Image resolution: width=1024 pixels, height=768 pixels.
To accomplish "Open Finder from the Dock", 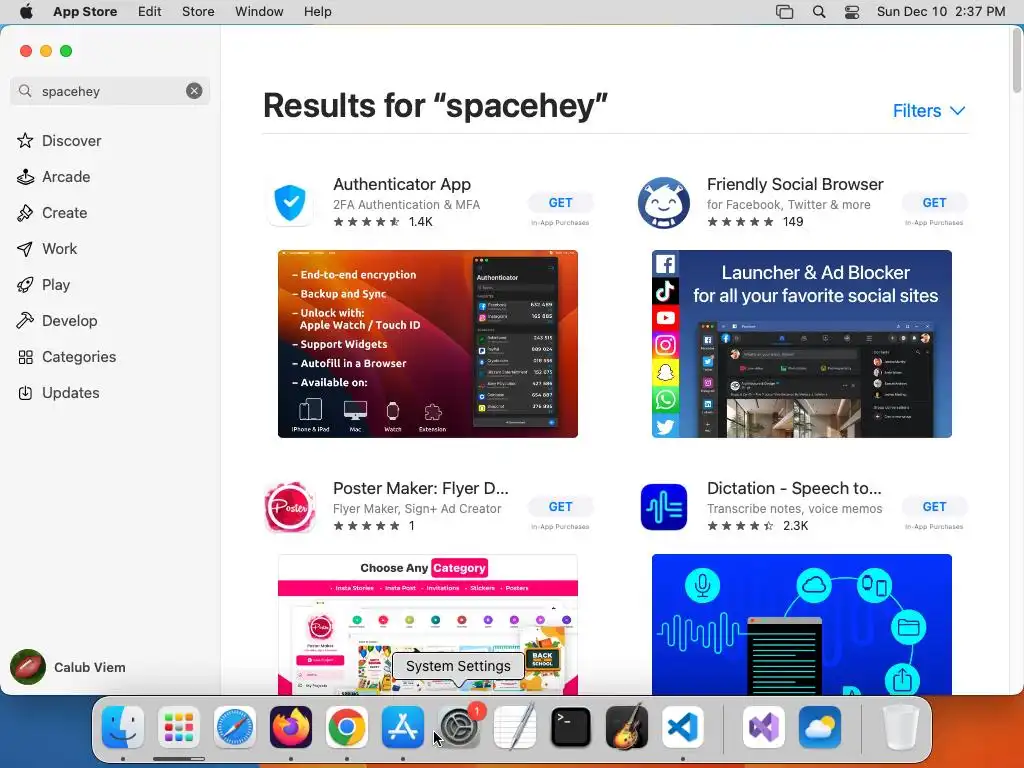I will click(123, 726).
